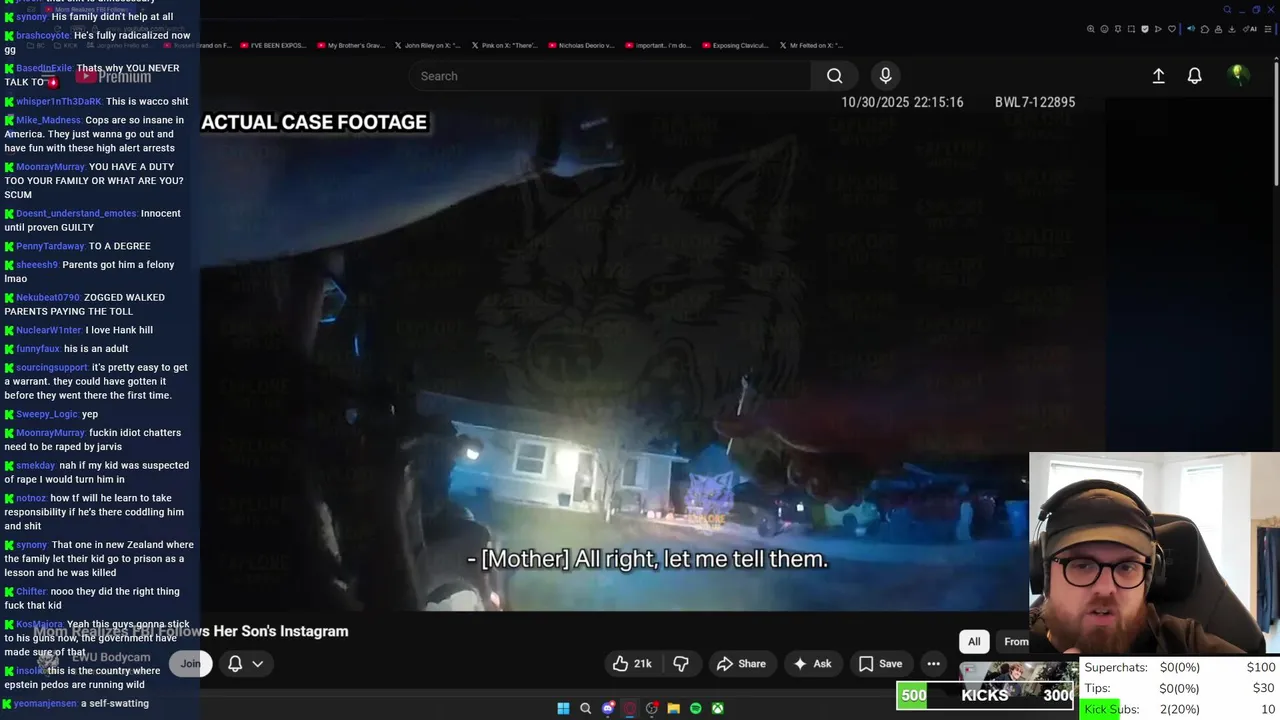Open the extensions cube icon
1280x720 pixels.
pyautogui.click(x=1205, y=29)
